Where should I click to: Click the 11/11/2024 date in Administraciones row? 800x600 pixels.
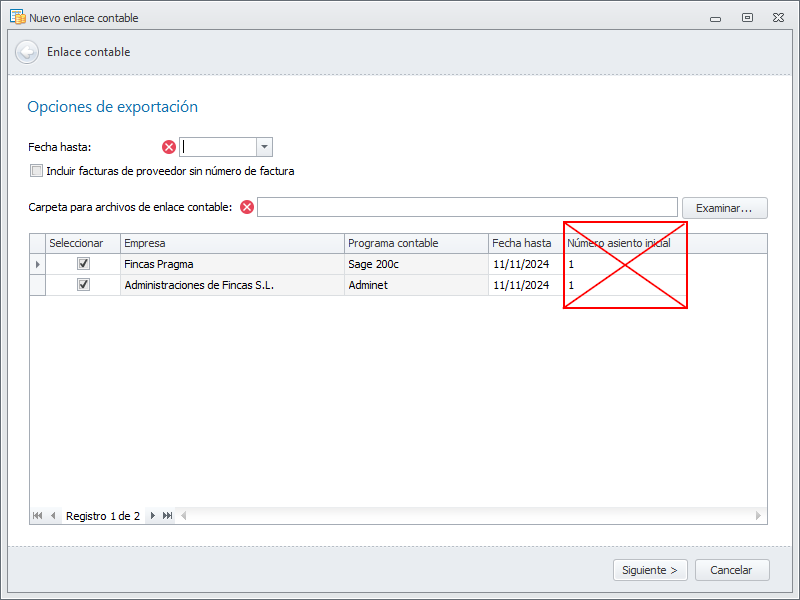[526, 285]
